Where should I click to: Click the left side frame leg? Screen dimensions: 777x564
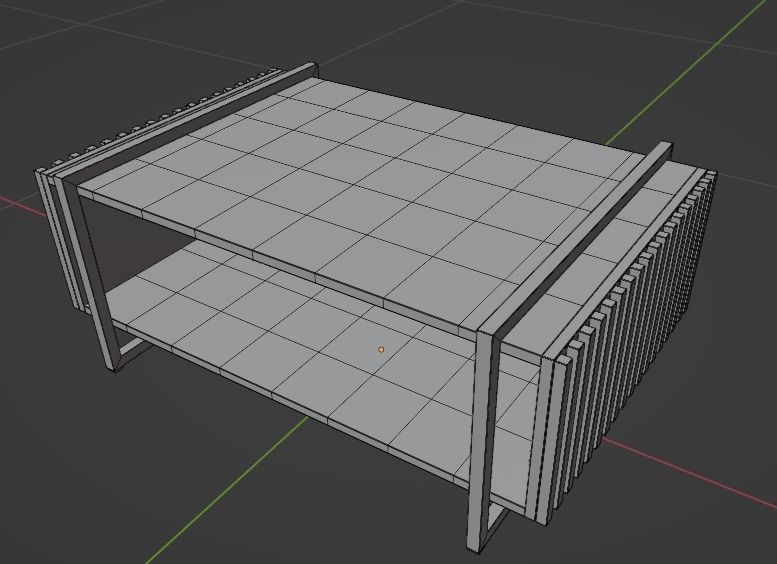[x=89, y=273]
